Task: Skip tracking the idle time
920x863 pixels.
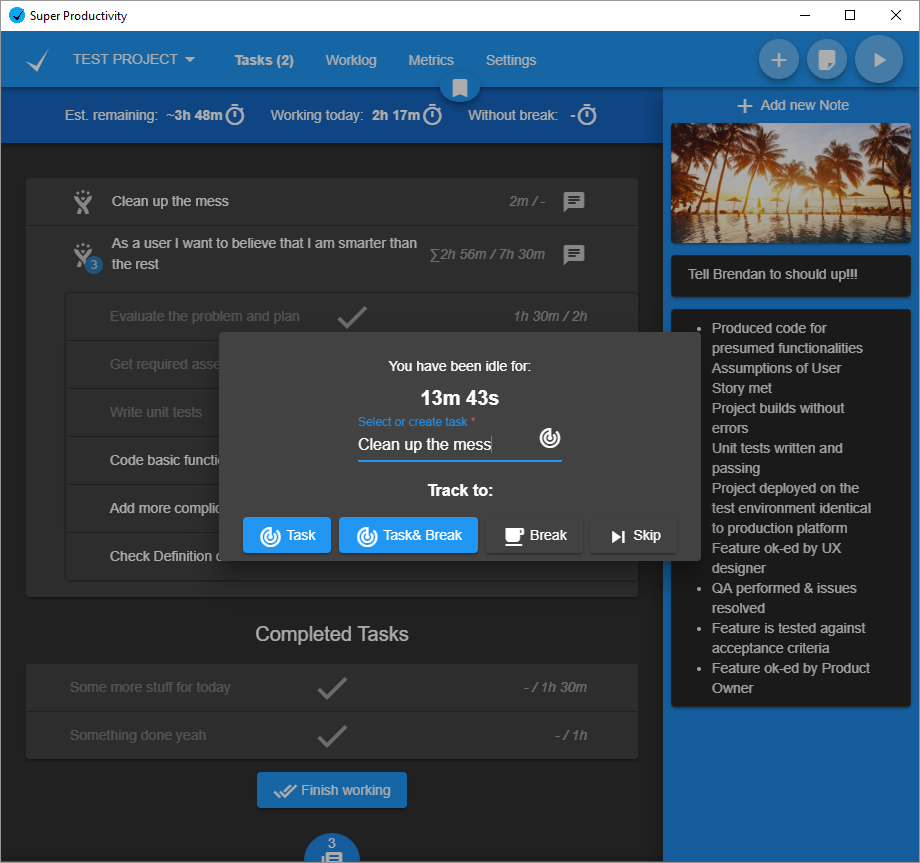Action: pyautogui.click(x=634, y=535)
